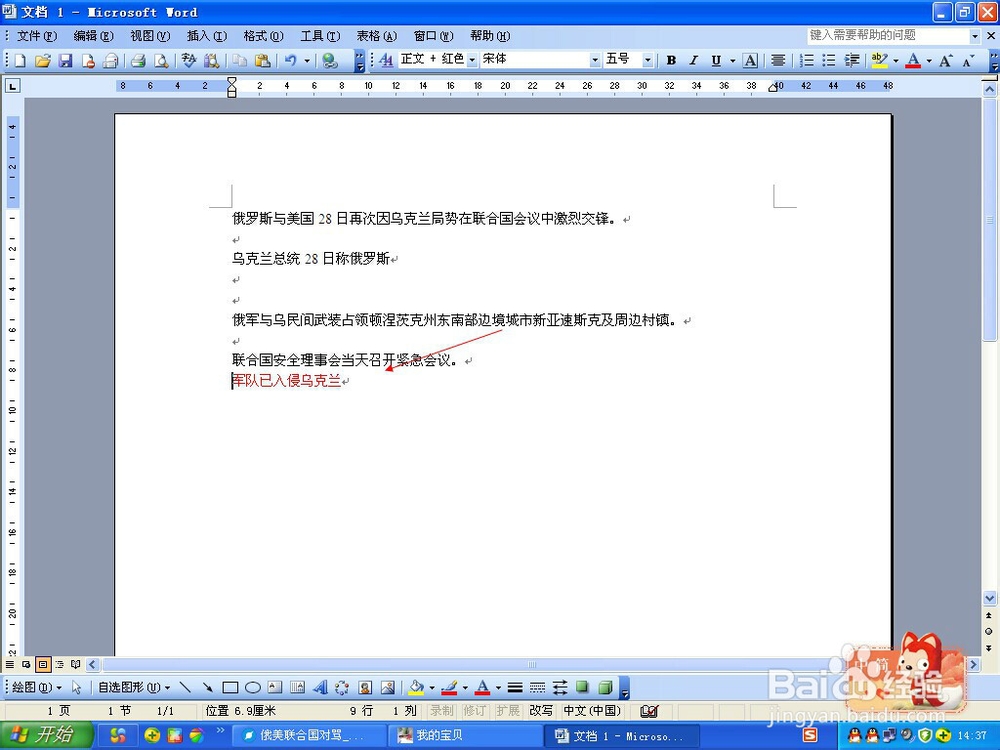Viewport: 1000px width, 750px height.
Task: Switch to 我的宝贝 taskbar window
Action: pos(466,736)
